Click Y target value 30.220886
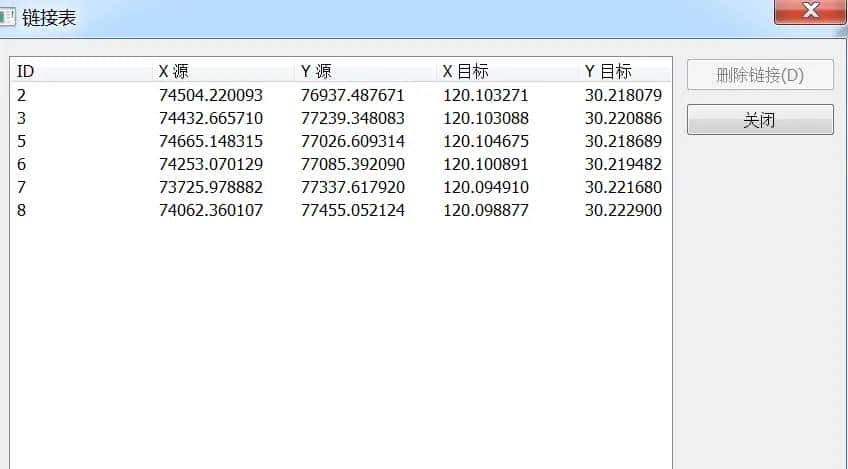 [623, 118]
